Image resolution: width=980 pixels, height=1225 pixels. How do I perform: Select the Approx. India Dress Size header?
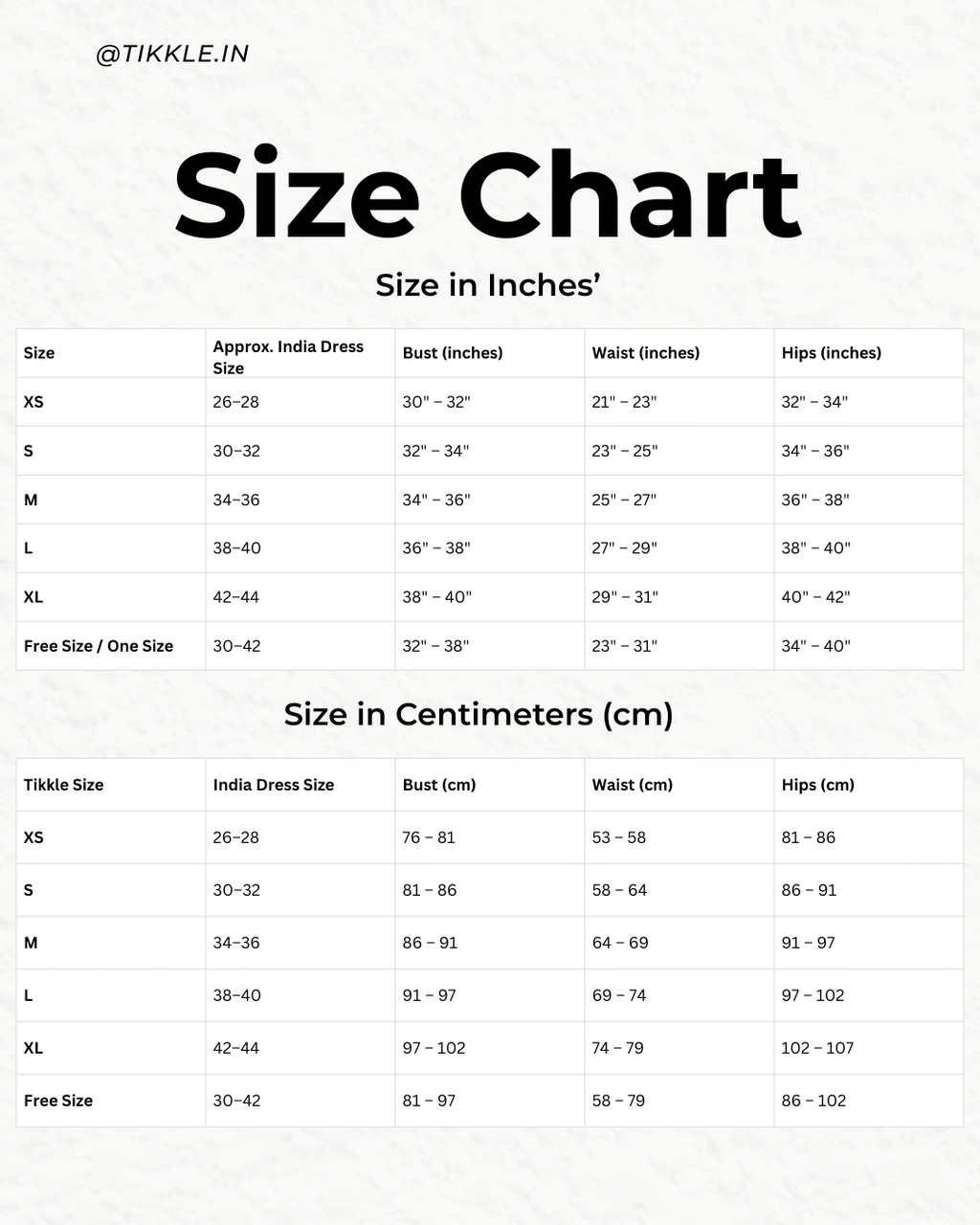[x=288, y=357]
